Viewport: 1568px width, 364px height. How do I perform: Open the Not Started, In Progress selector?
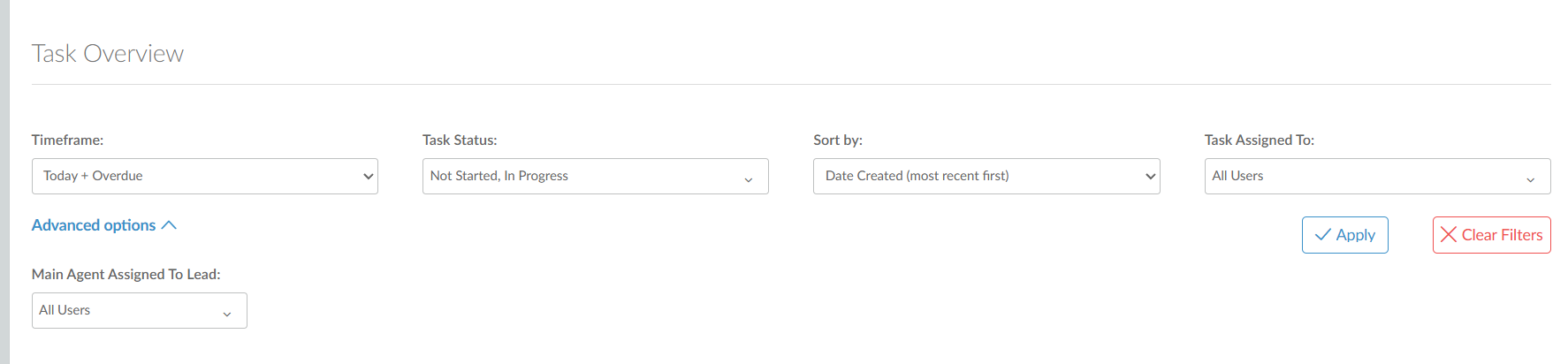pos(596,176)
